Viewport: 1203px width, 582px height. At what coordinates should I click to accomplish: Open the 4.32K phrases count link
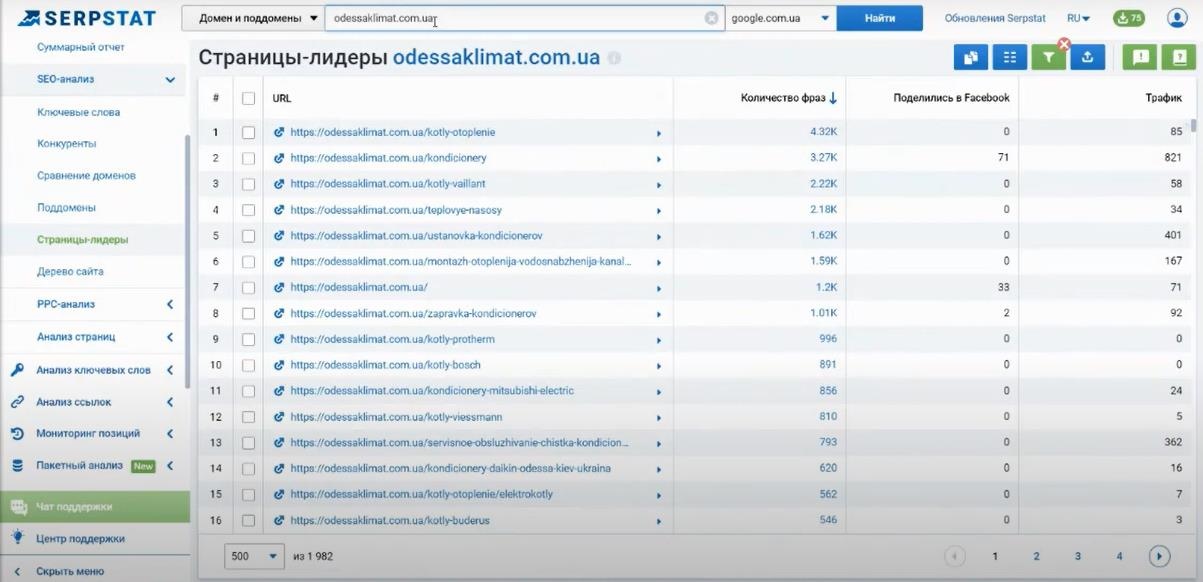(823, 132)
